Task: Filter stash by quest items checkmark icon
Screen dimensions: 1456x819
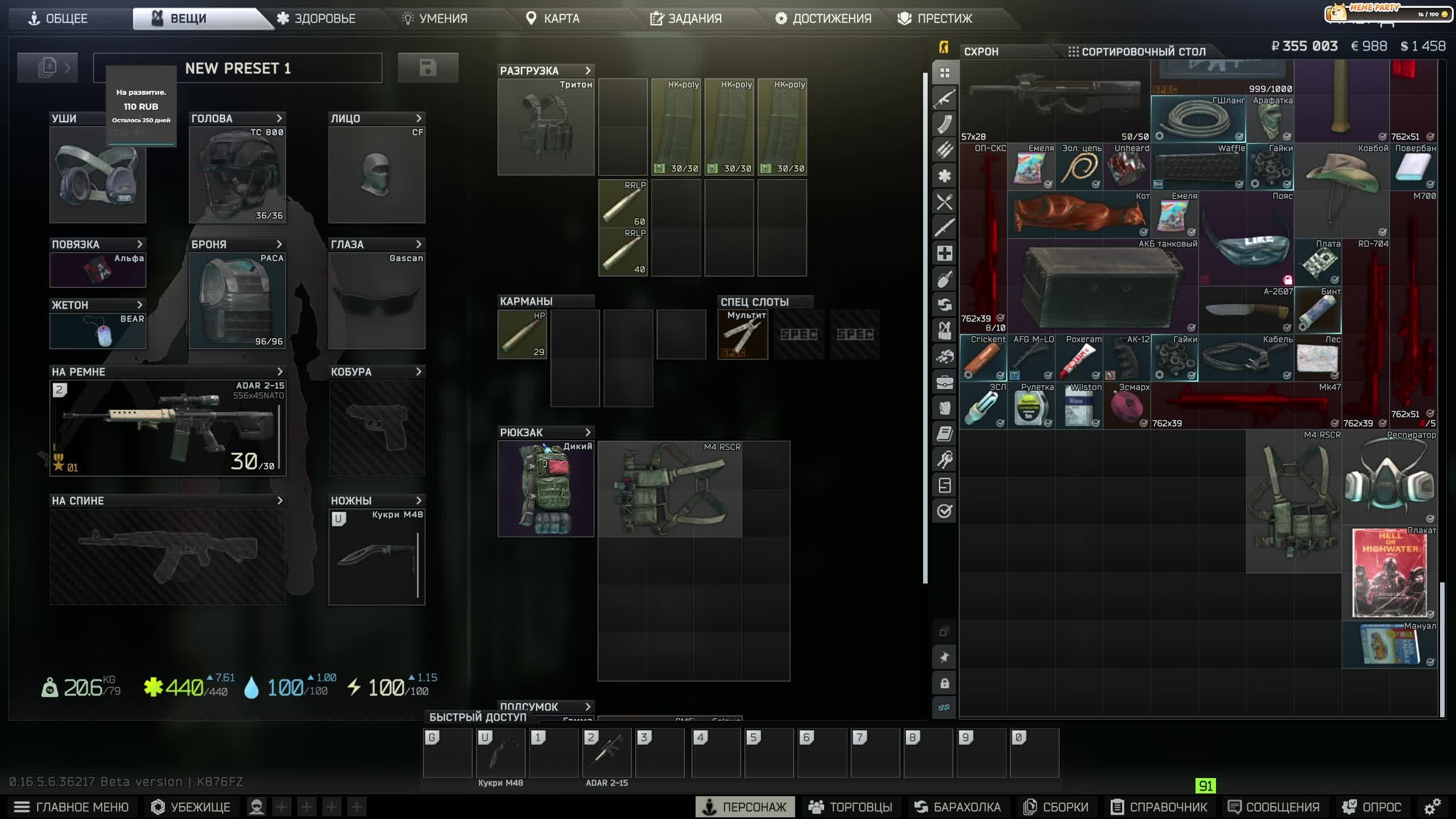Action: [945, 511]
